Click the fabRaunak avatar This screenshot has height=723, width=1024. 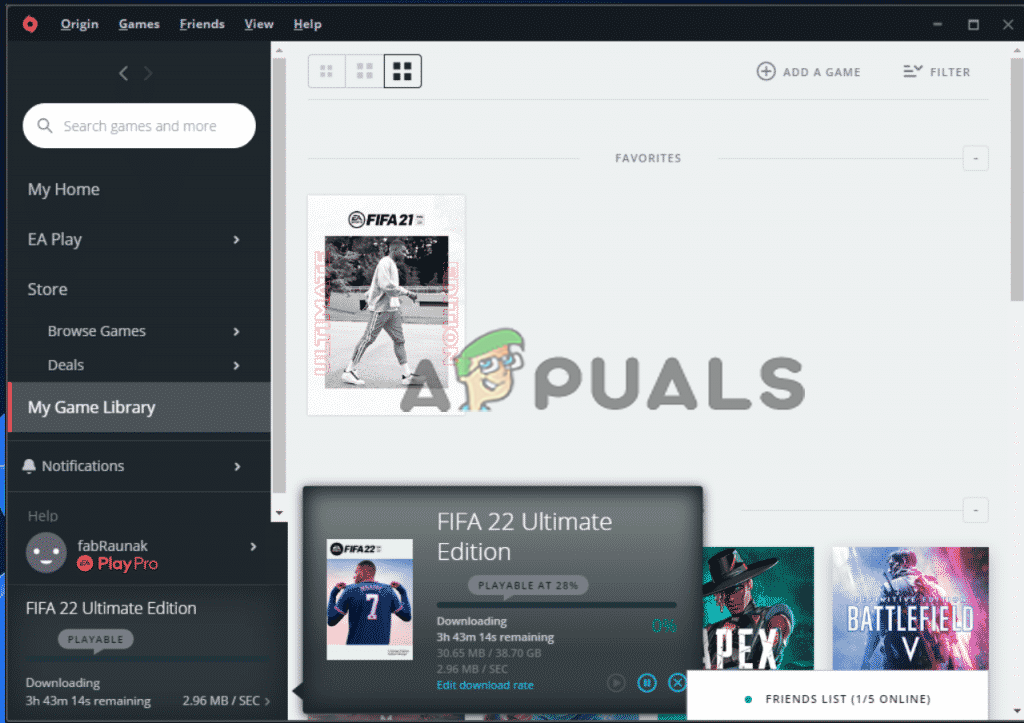pyautogui.click(x=46, y=553)
